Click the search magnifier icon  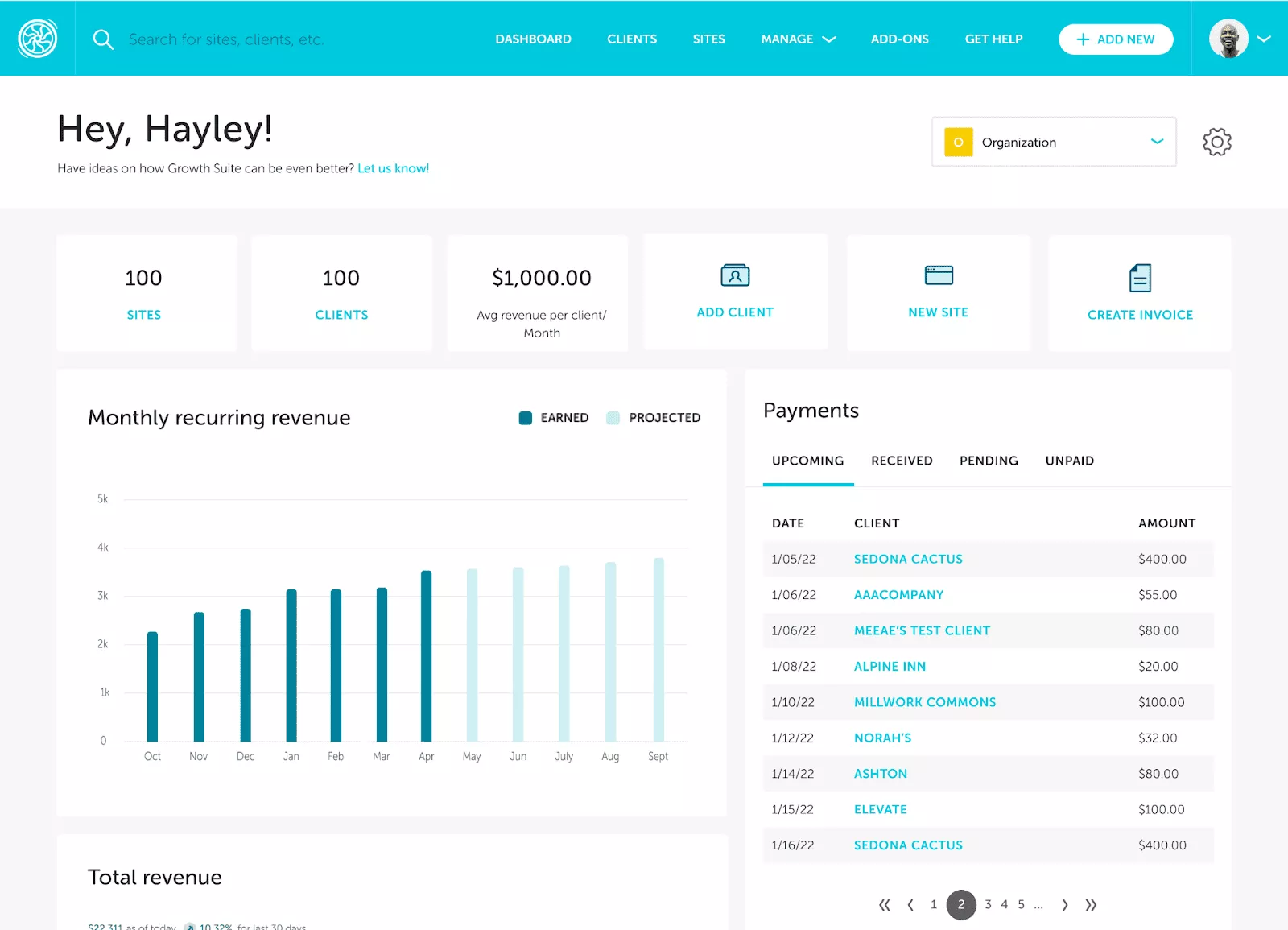pos(103,39)
